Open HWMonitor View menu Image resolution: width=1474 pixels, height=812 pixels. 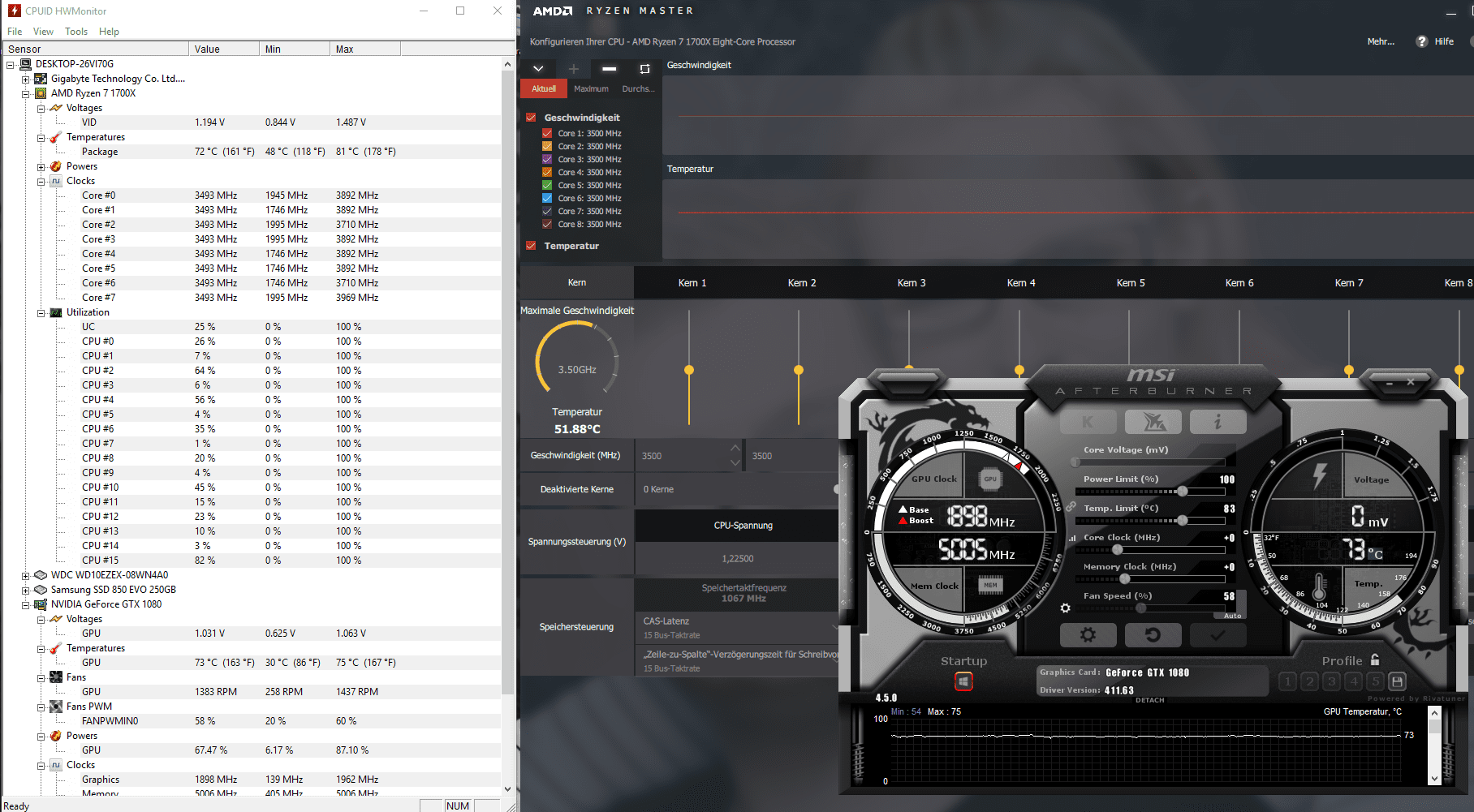click(x=43, y=32)
